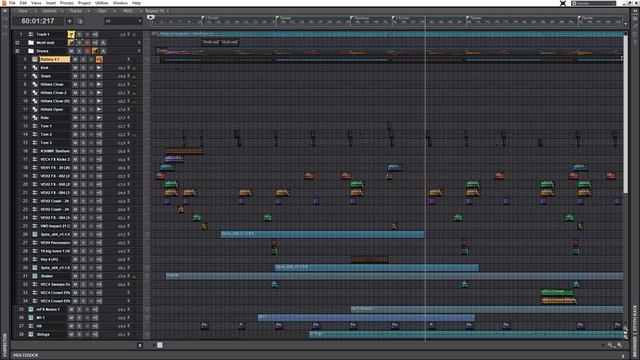Mute the Kick track
The image size is (640, 360).
75,68
